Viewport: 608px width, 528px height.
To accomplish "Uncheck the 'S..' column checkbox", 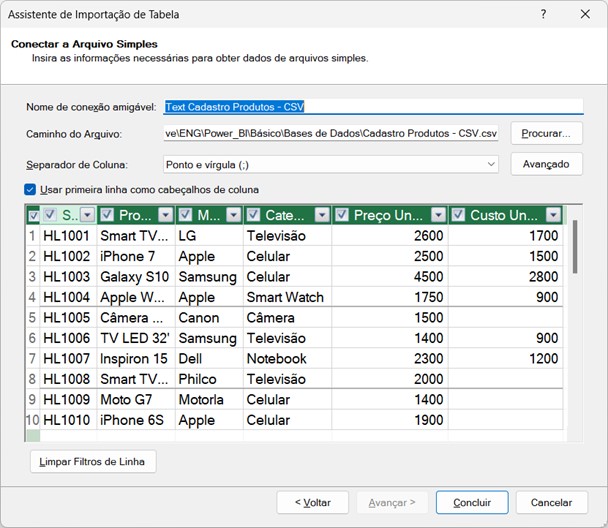I will 50,214.
